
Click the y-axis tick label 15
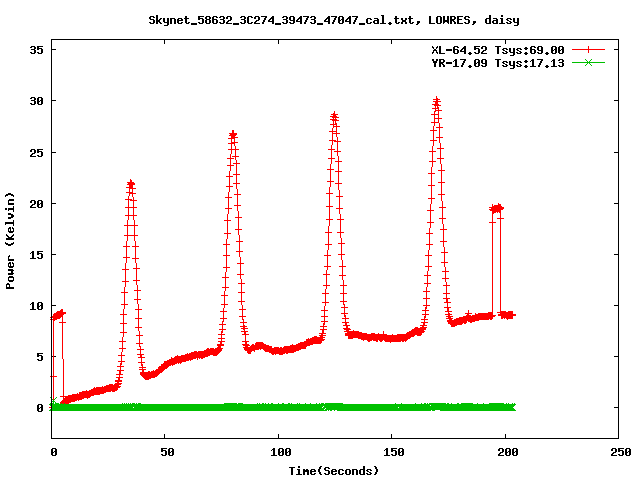tap(36, 255)
